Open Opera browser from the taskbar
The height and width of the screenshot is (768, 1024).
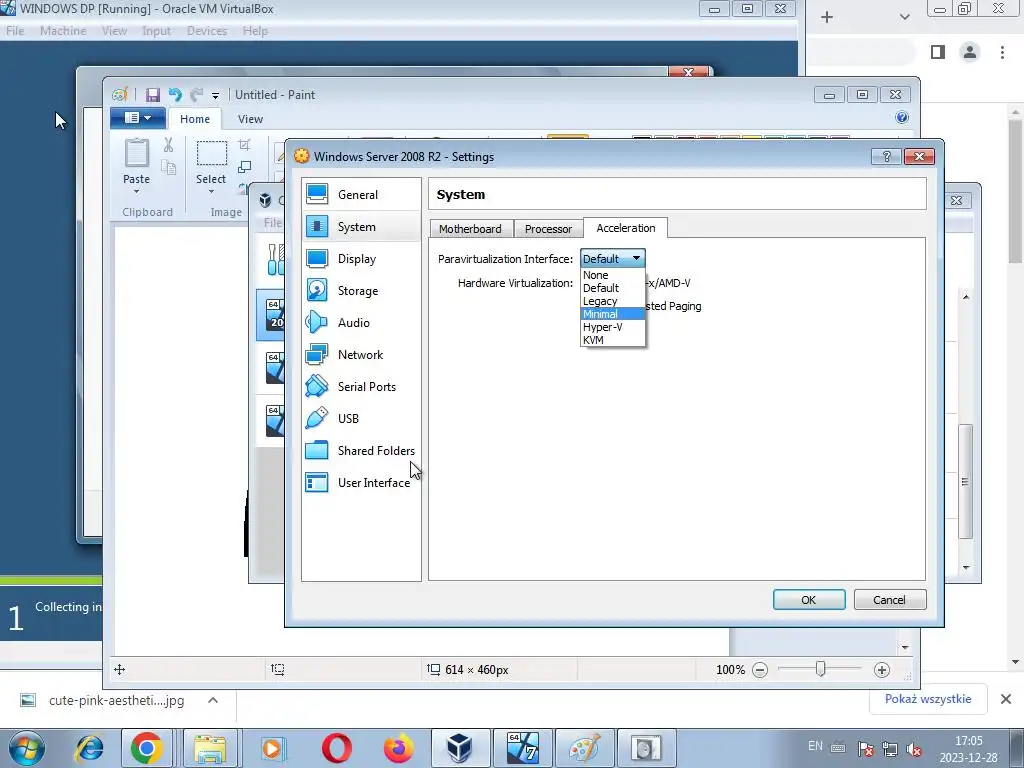click(337, 748)
